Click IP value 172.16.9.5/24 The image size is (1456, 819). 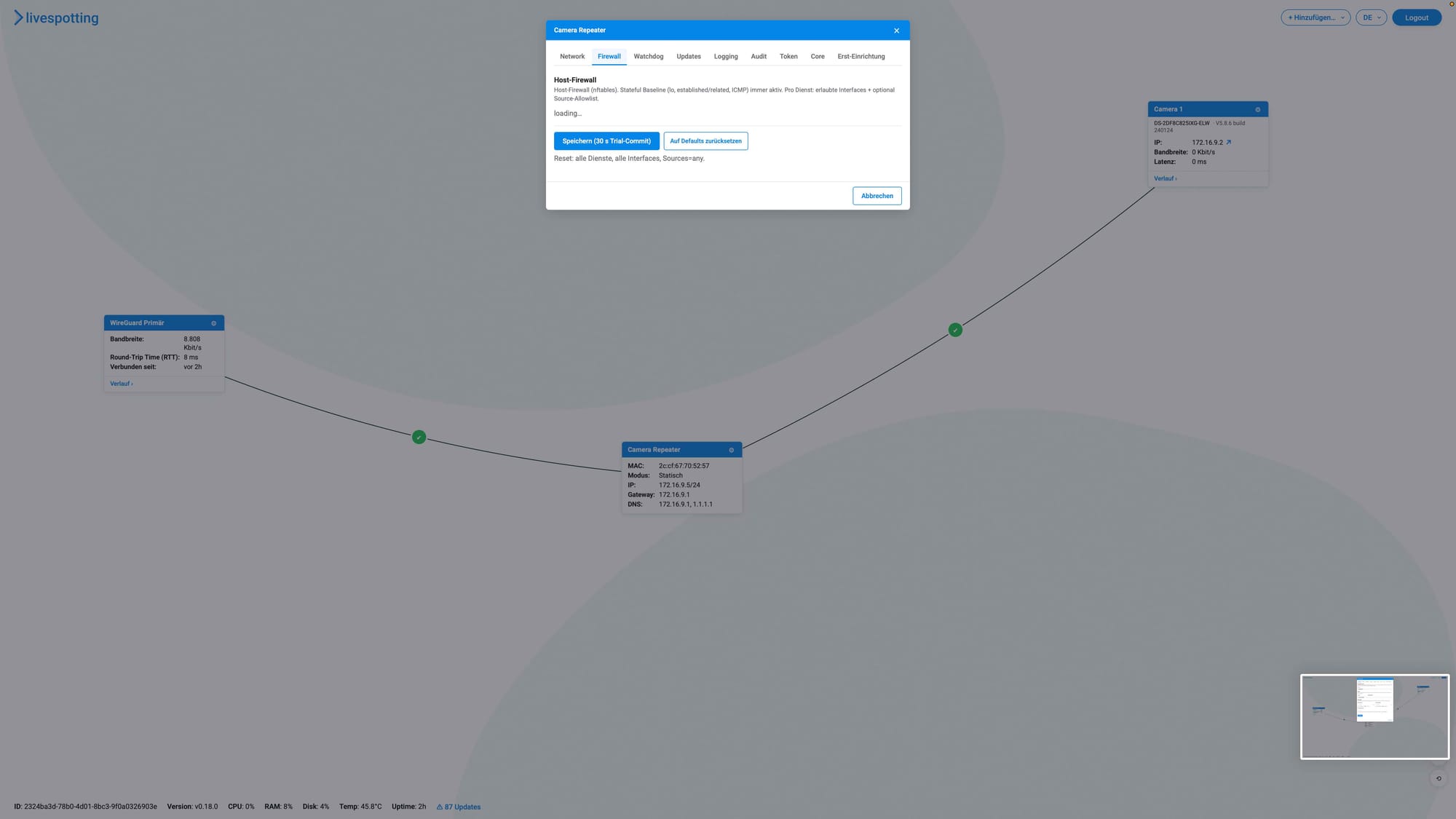tap(679, 485)
